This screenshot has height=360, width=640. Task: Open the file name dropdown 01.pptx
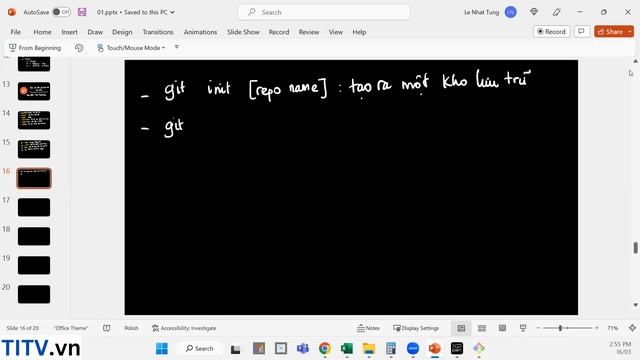click(136, 12)
